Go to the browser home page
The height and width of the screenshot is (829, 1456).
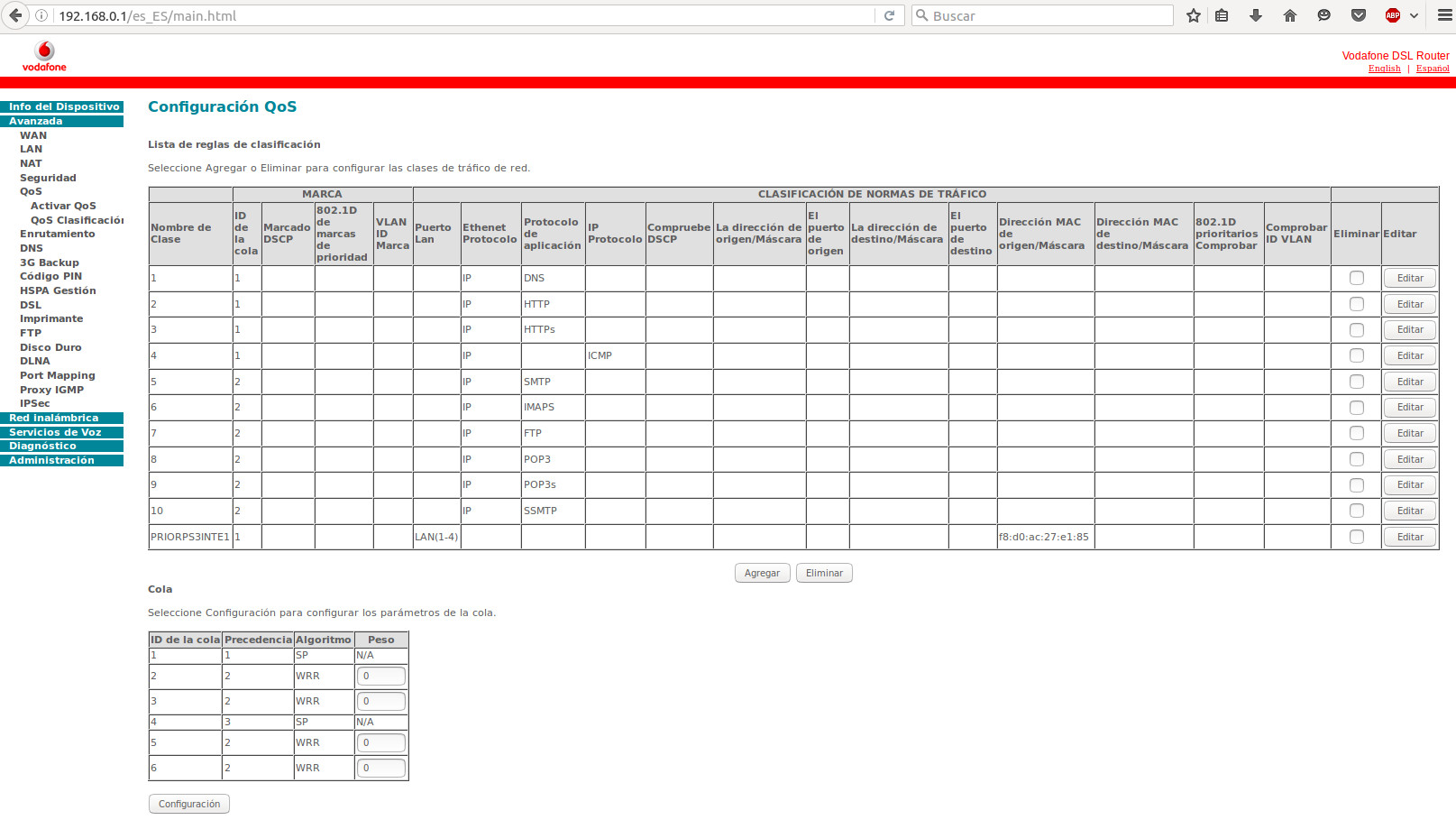tap(1290, 15)
